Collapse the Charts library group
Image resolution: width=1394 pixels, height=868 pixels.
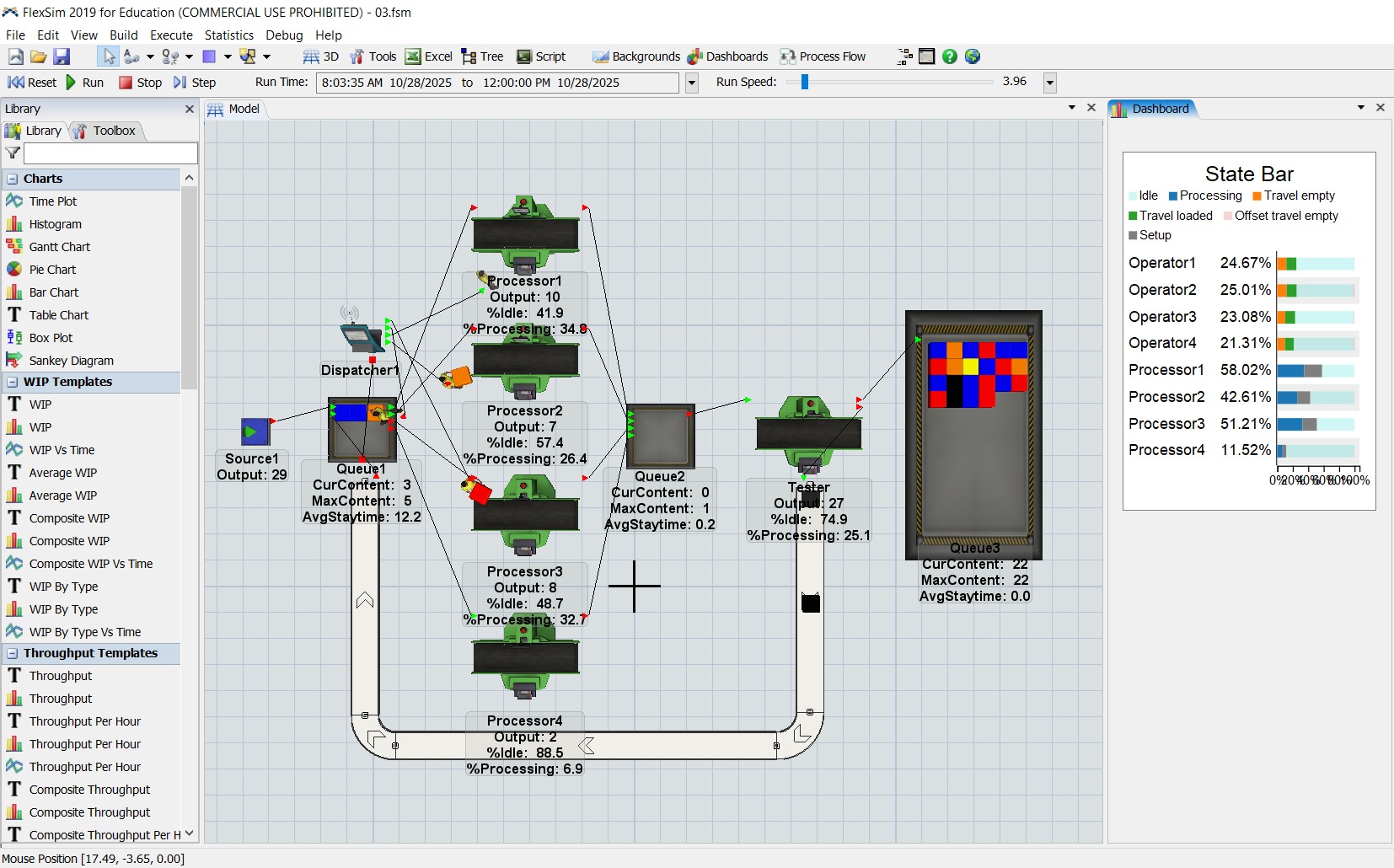pos(13,179)
